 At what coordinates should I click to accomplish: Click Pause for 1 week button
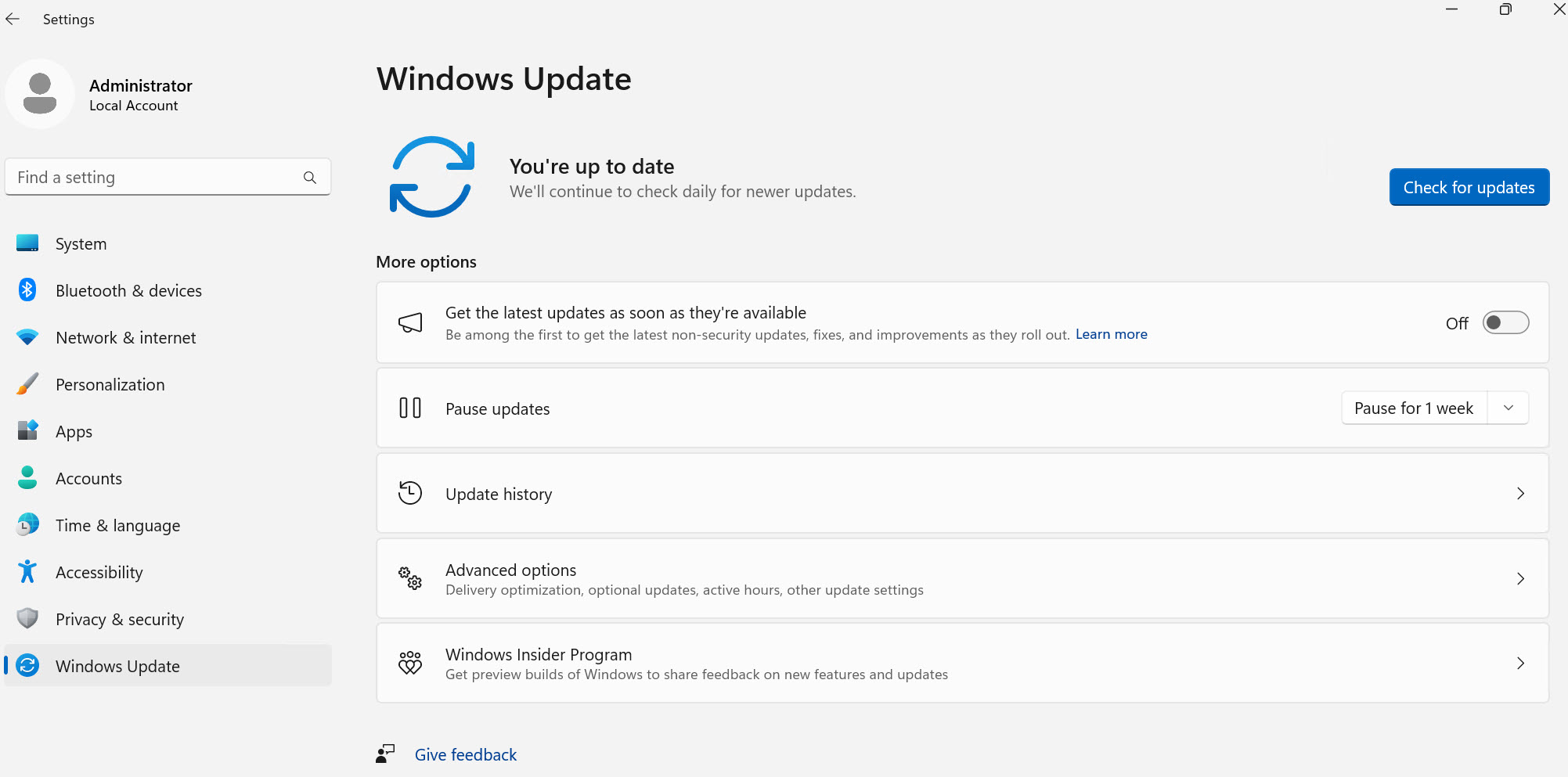pos(1415,408)
